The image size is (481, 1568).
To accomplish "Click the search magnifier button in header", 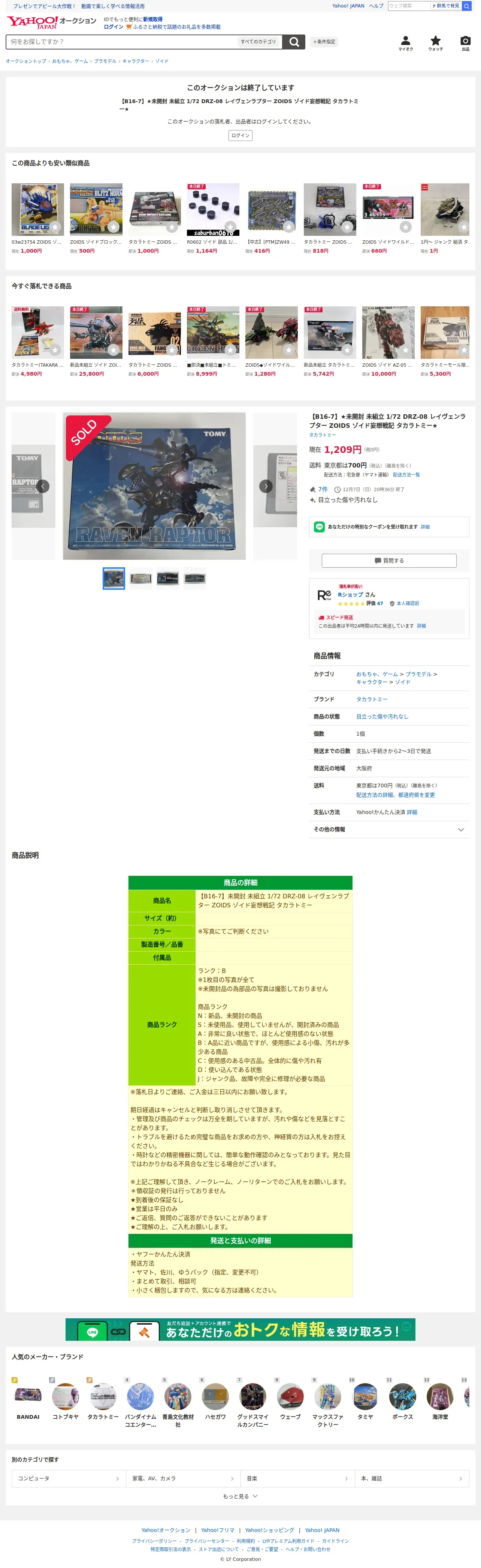I will 294,42.
